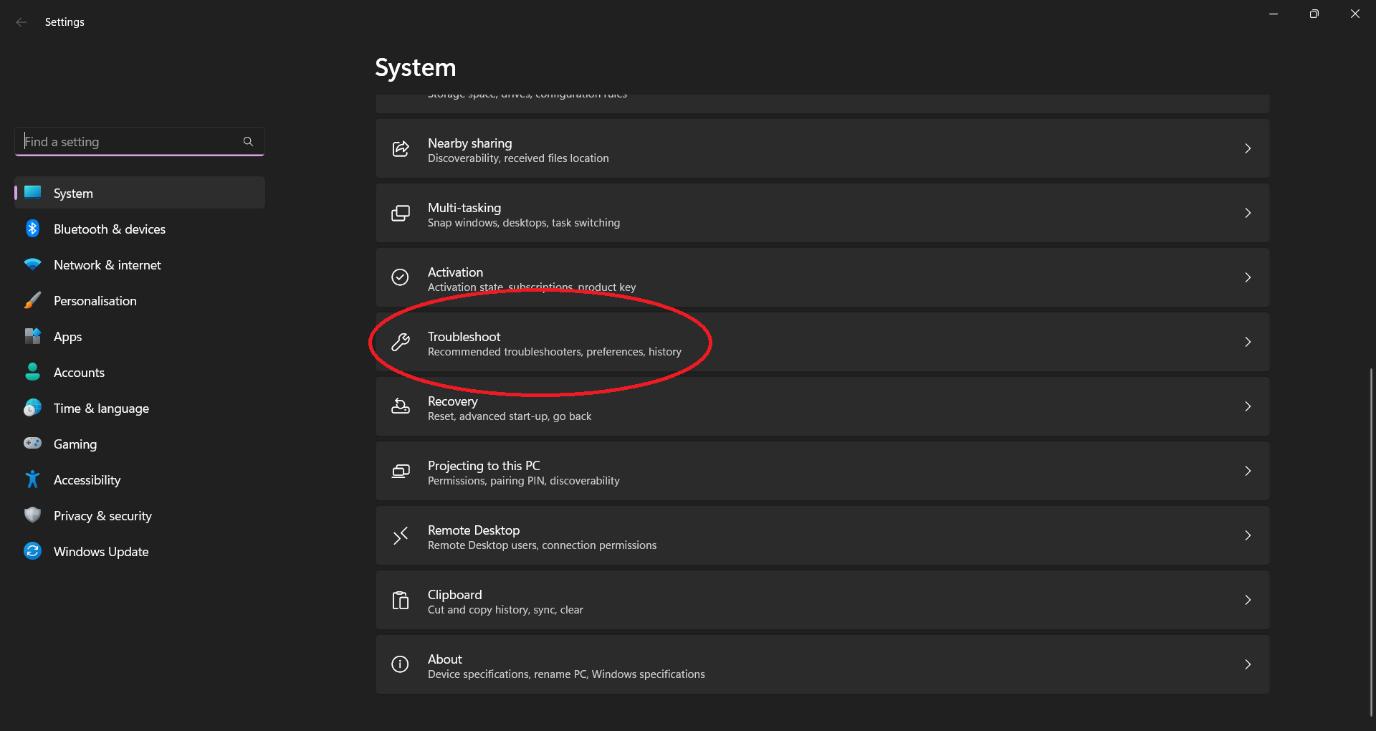Open Multi-tasking settings
The width and height of the screenshot is (1376, 731).
pyautogui.click(x=820, y=213)
